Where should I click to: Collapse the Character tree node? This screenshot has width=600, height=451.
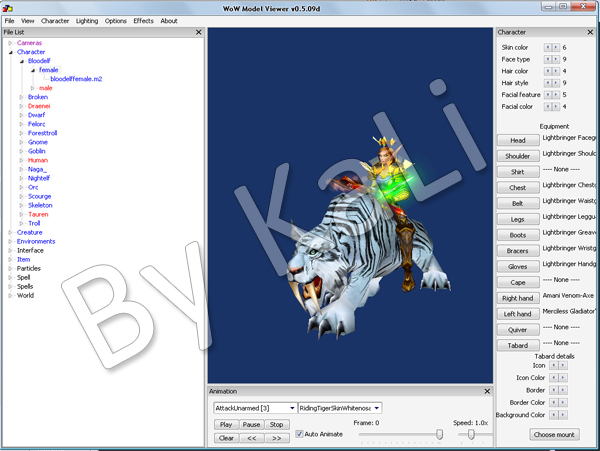click(x=10, y=52)
